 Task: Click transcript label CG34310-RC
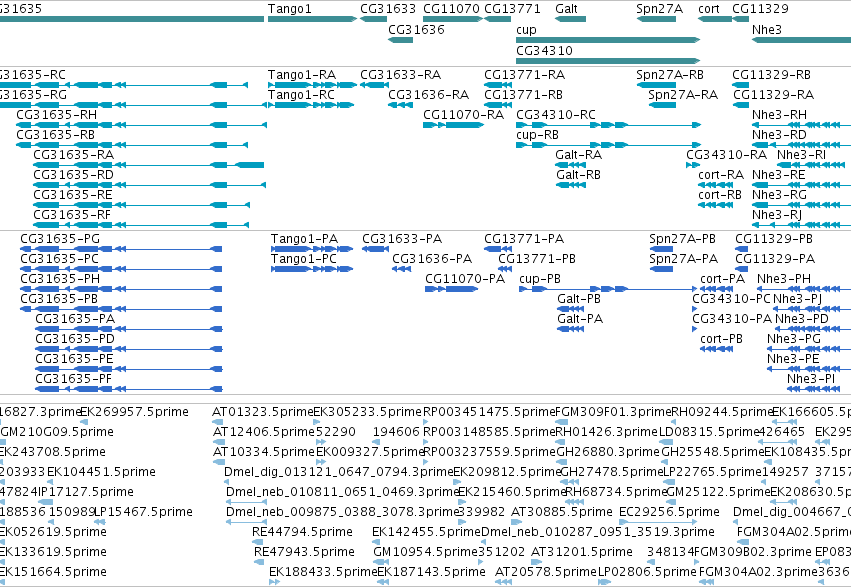556,115
